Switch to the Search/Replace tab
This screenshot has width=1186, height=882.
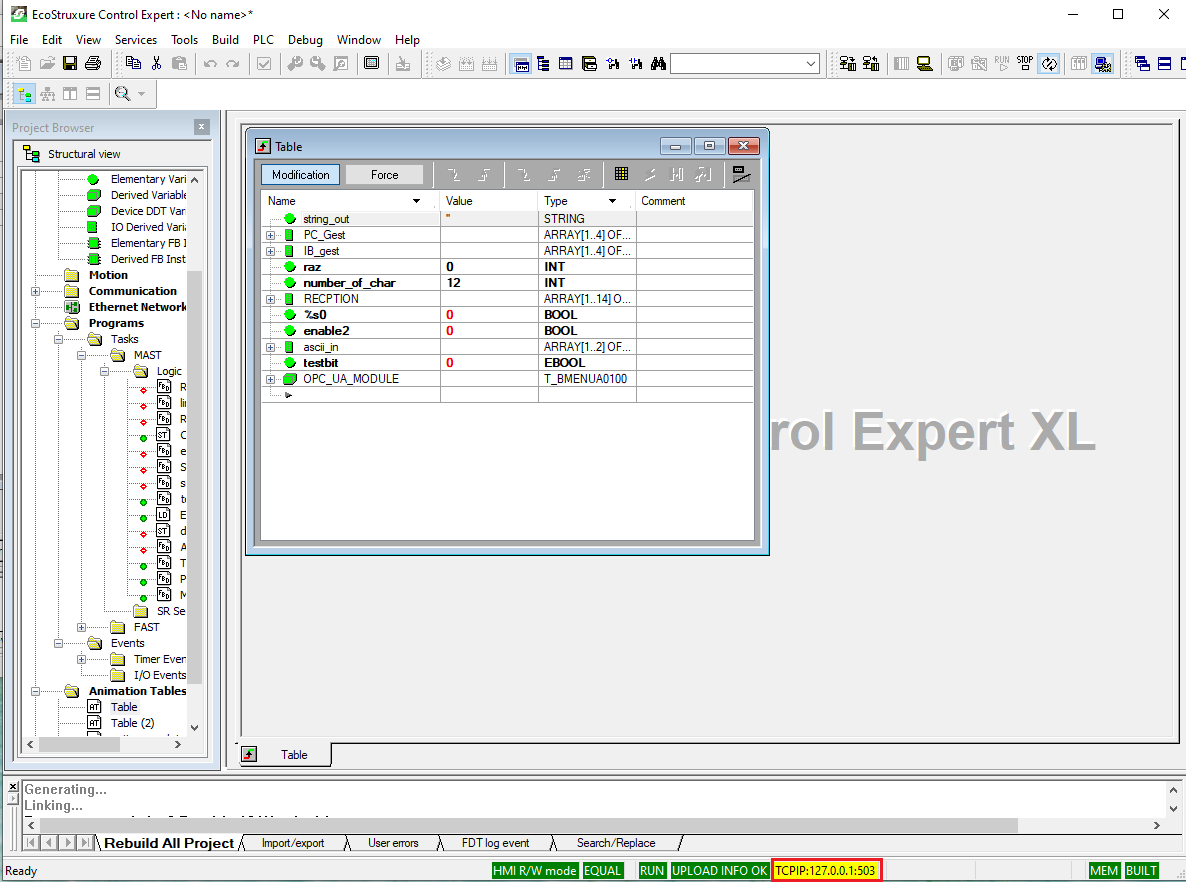pos(616,843)
